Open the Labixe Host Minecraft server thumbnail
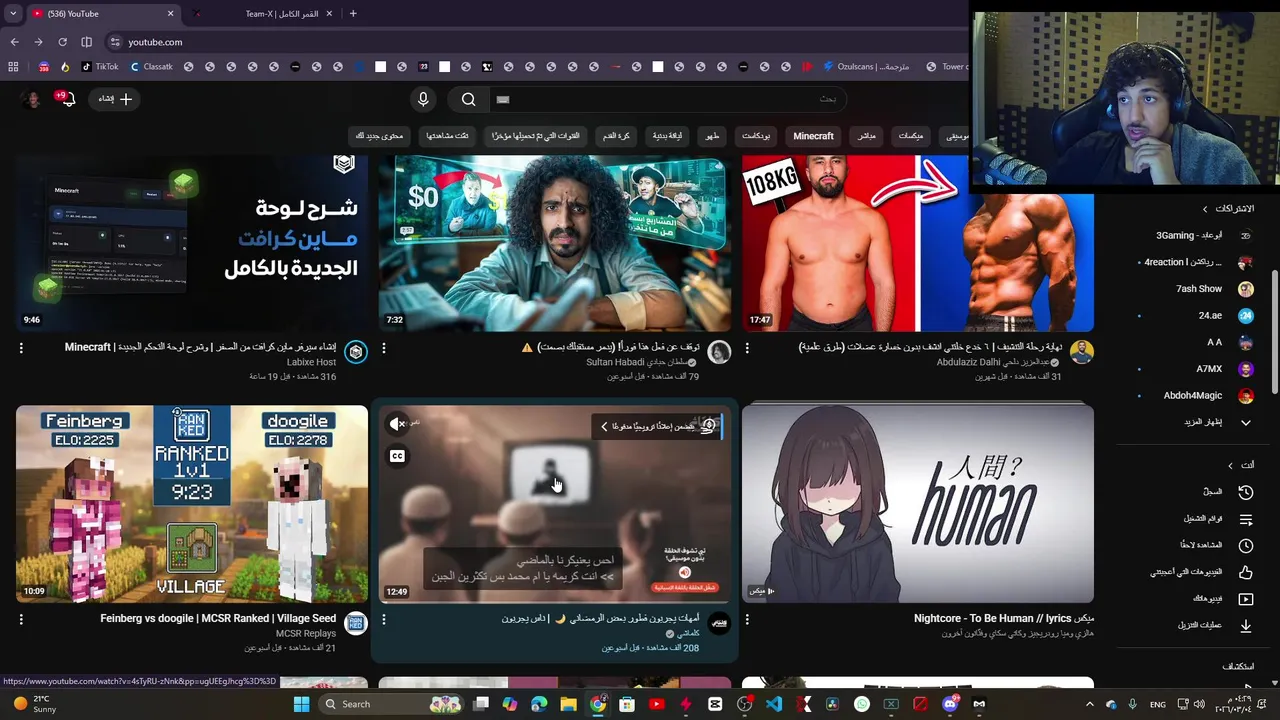This screenshot has height=720, width=1280. (192, 243)
